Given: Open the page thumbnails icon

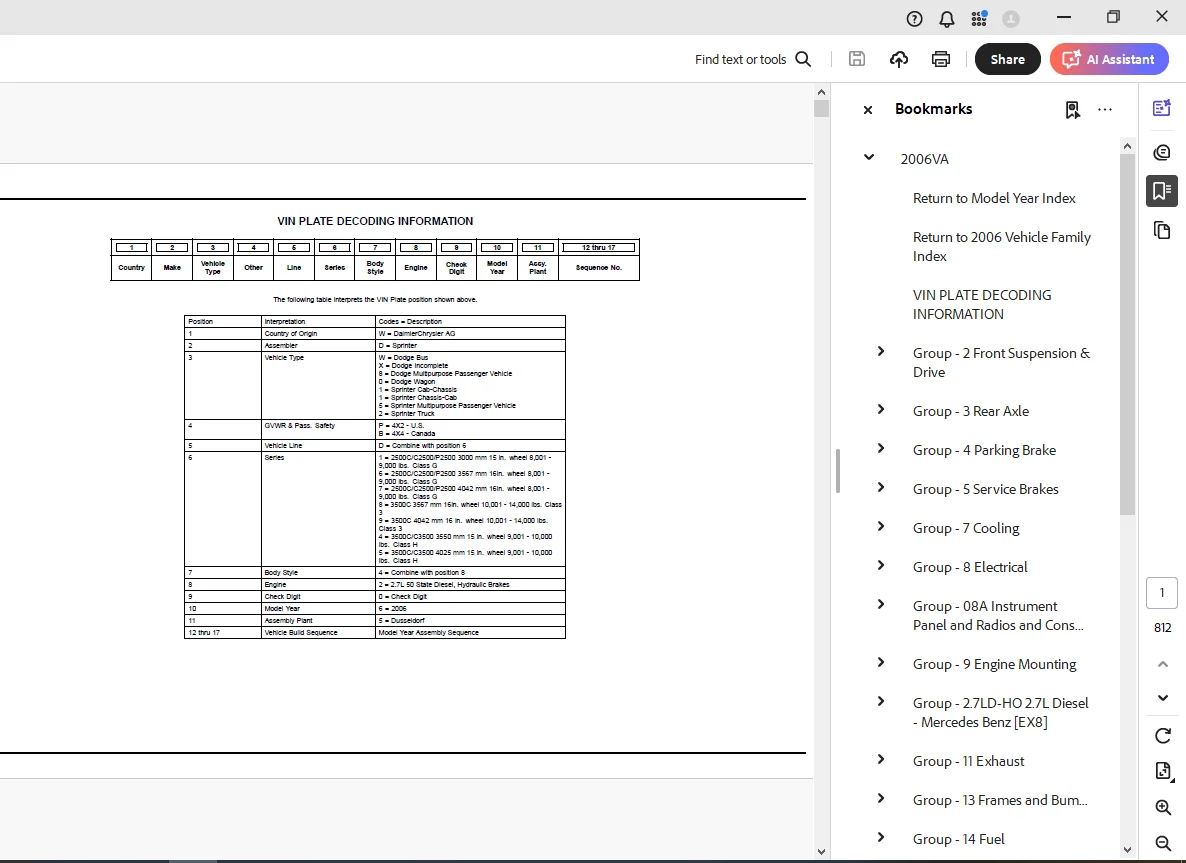Looking at the screenshot, I should click(x=1162, y=230).
